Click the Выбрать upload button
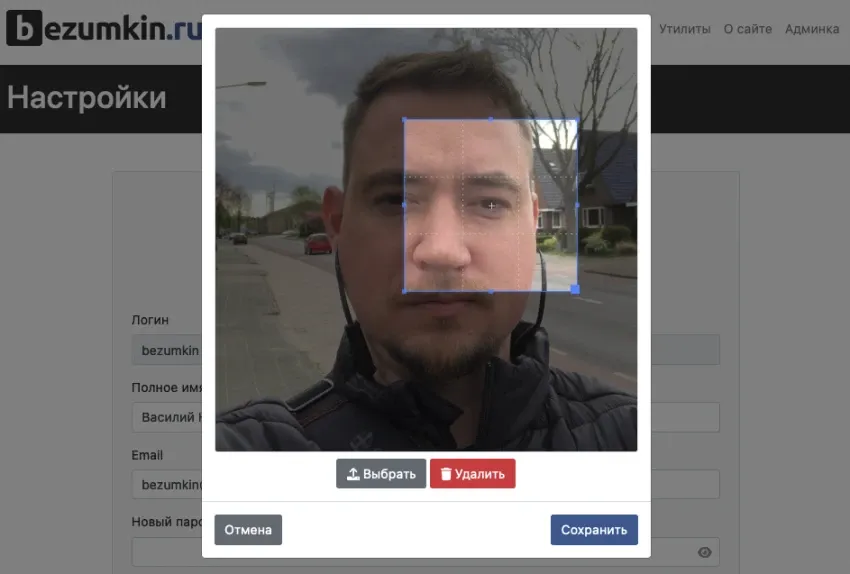The image size is (850, 574). point(381,474)
